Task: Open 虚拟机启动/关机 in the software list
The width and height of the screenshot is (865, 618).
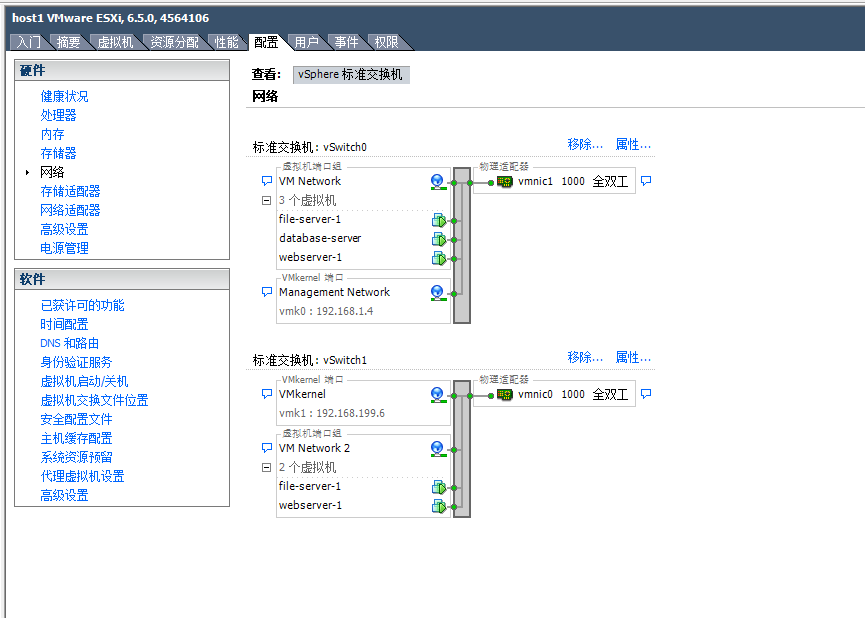Action: pyautogui.click(x=84, y=381)
